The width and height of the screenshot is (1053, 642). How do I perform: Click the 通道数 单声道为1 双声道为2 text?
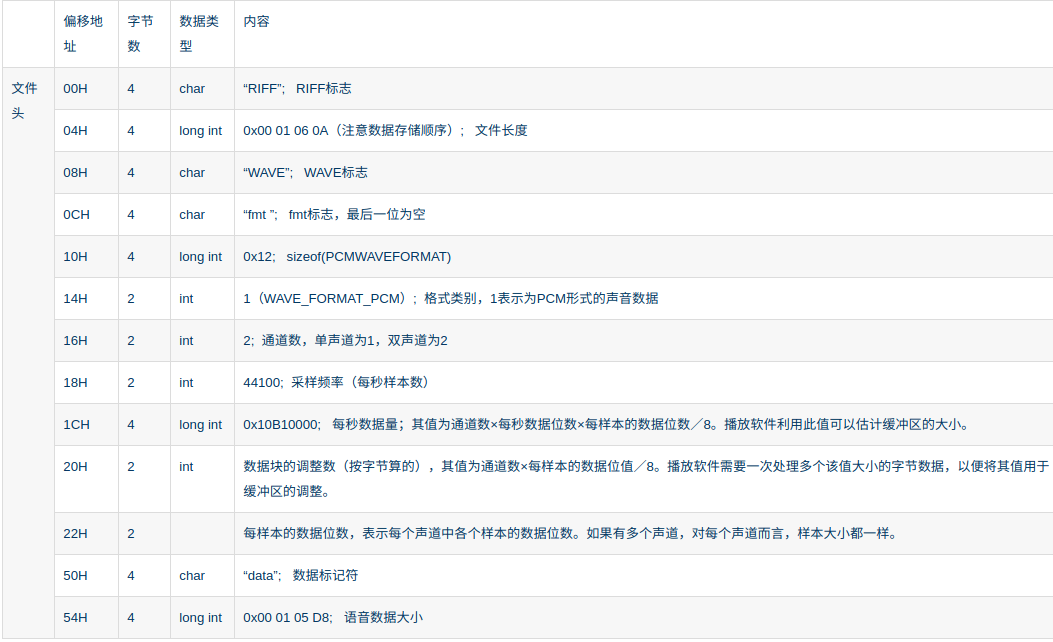click(x=345, y=340)
